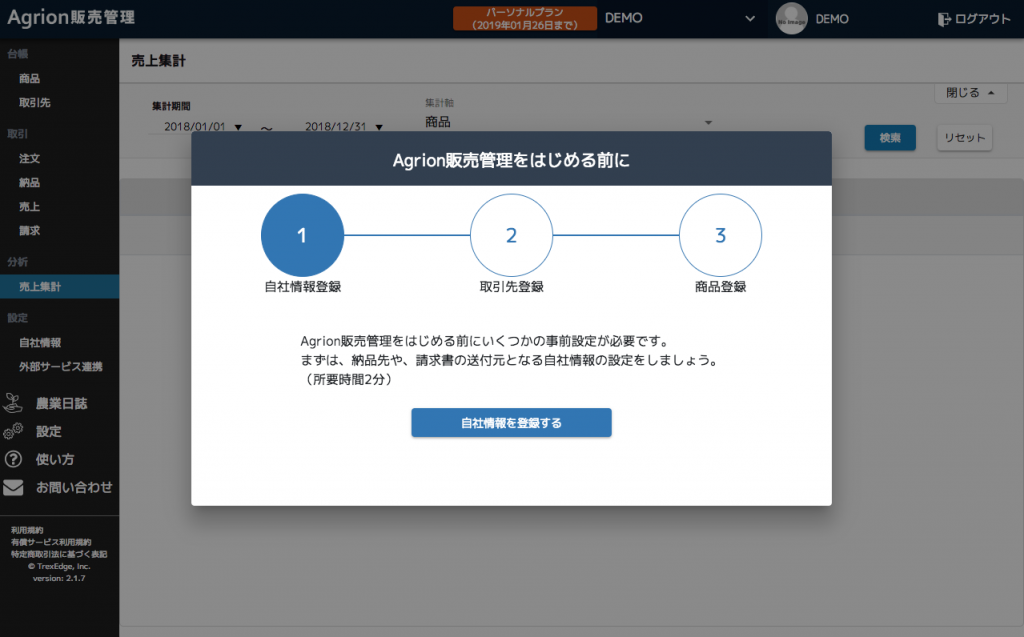The width and height of the screenshot is (1024, 637).
Task: Click the ログアウト link
Action: [x=982, y=19]
